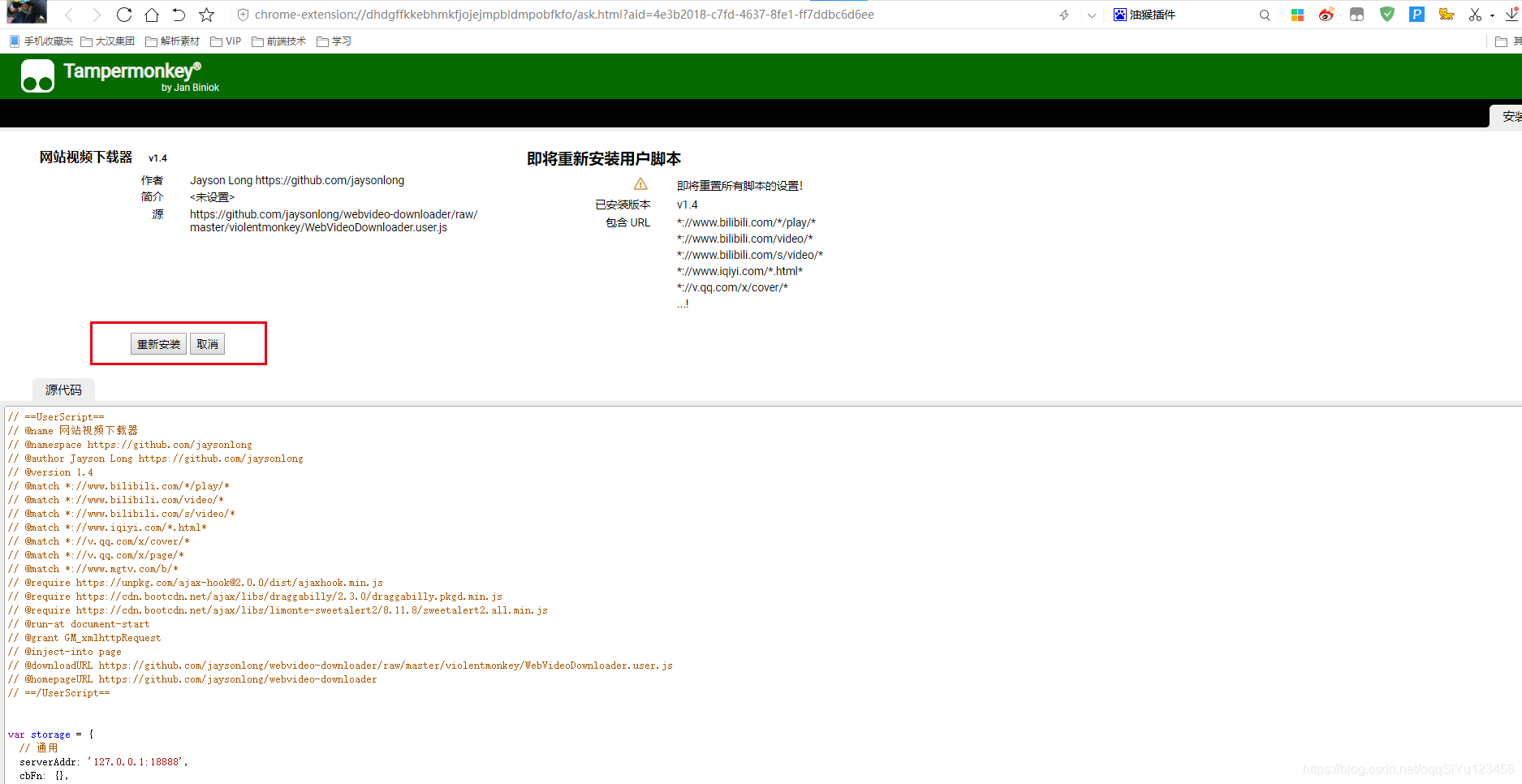Screen dimensions: 1522x784
Task: Click the 取消 button
Action: (x=207, y=344)
